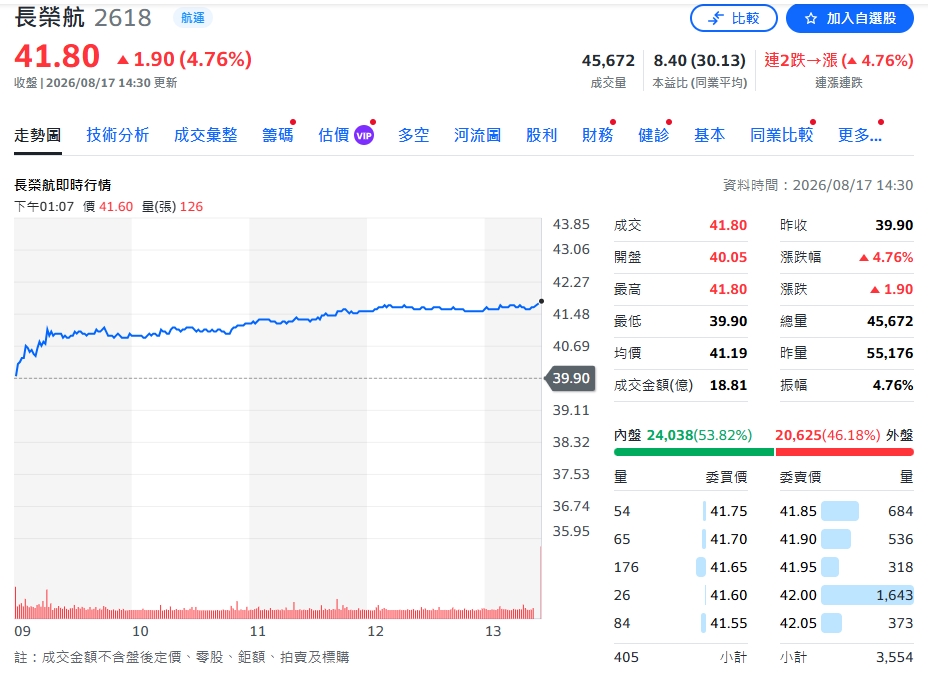Image resolution: width=928 pixels, height=678 pixels.
Task: Click ask volume 1,643
Action: 894,595
